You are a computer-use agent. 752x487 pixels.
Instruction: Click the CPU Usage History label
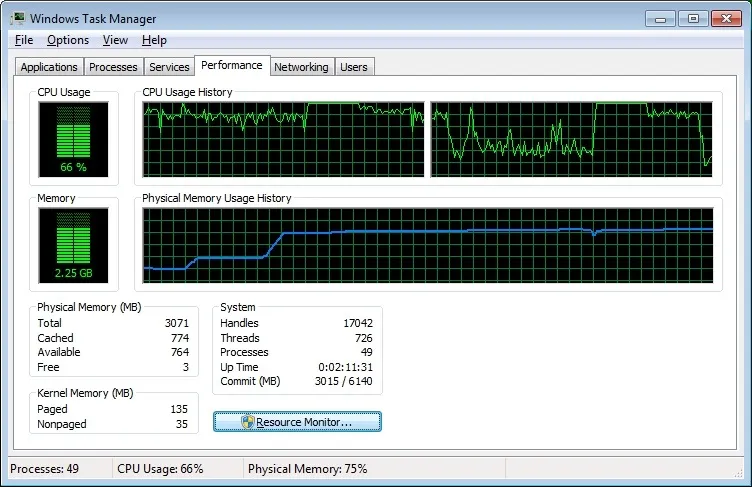187,92
